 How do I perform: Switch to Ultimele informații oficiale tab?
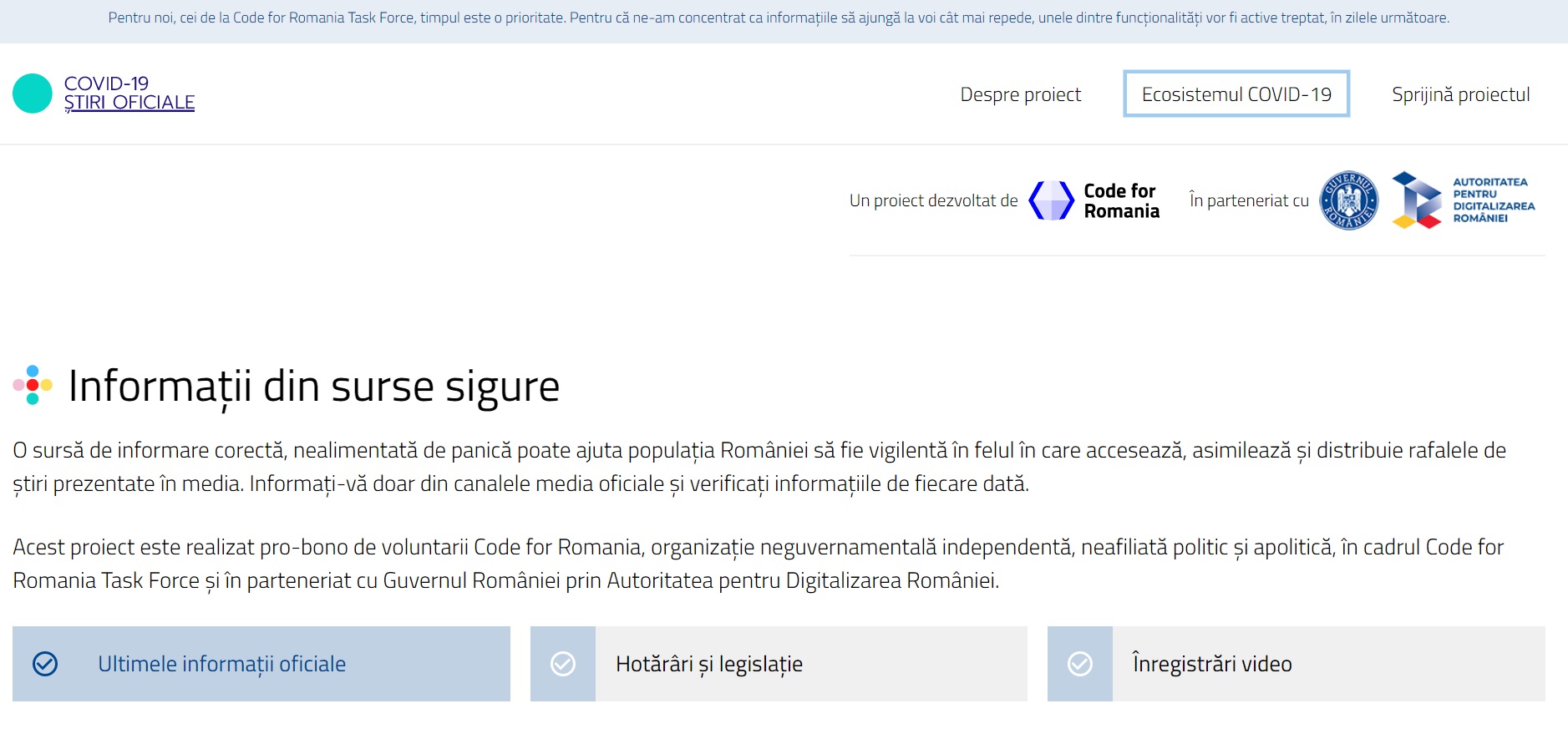click(x=221, y=664)
